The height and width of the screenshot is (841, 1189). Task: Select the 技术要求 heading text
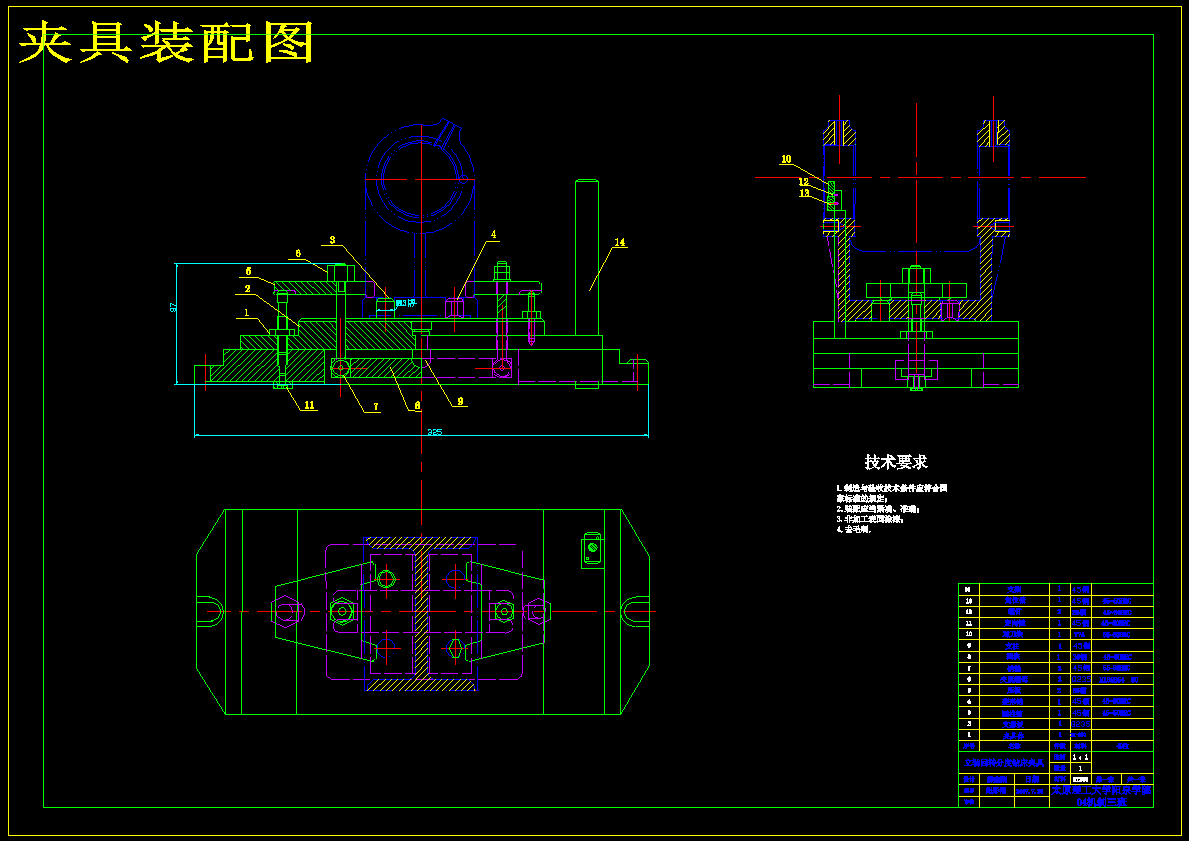pos(896,462)
